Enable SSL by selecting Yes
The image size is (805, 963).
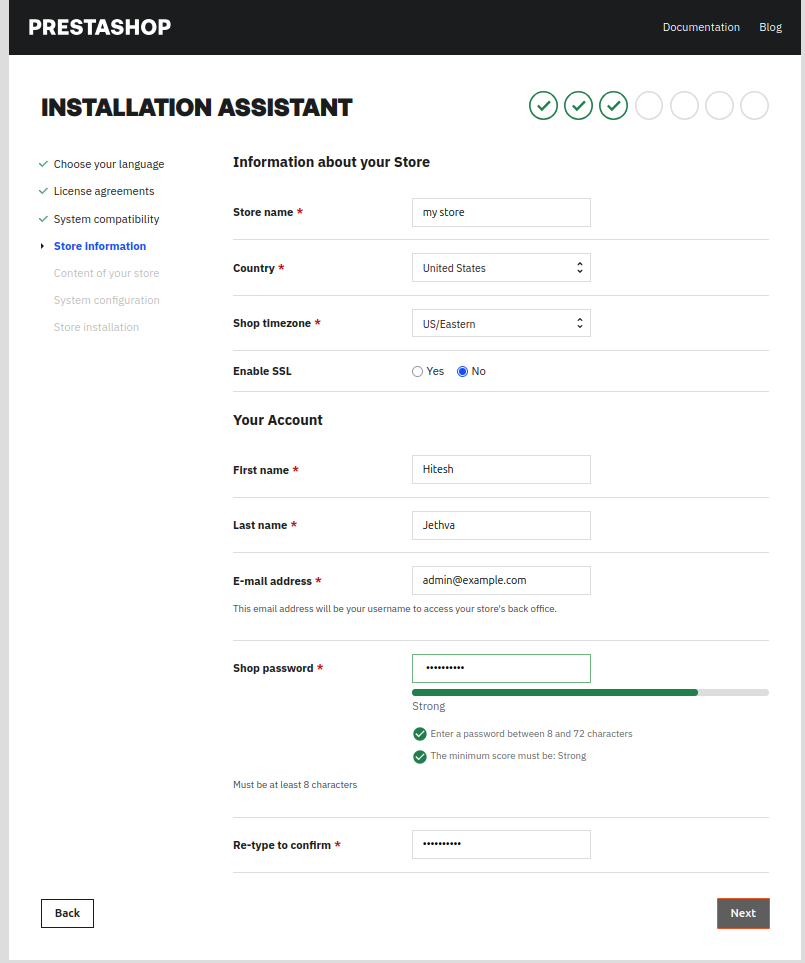coord(418,371)
